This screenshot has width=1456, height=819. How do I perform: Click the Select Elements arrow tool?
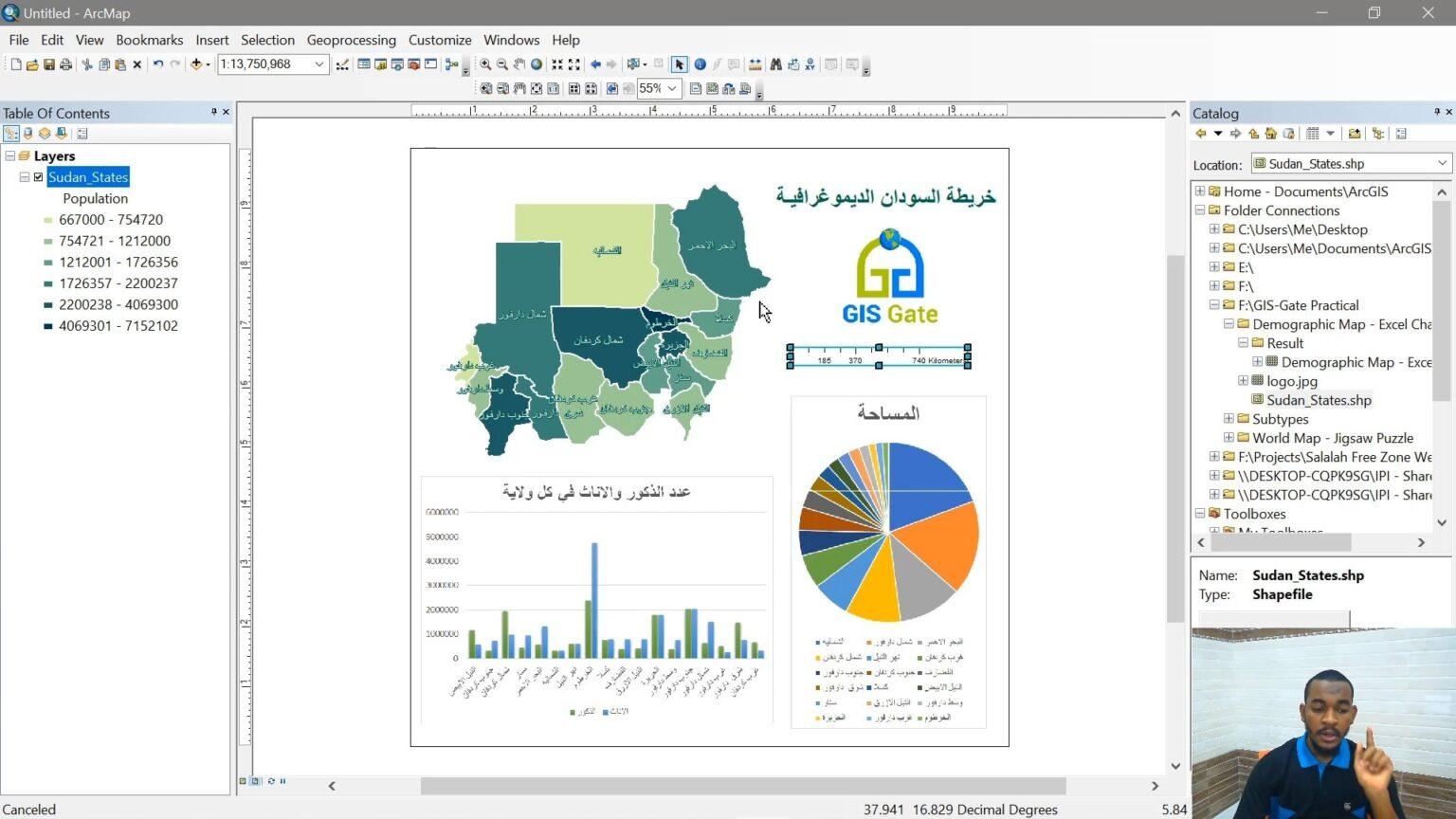click(679, 64)
